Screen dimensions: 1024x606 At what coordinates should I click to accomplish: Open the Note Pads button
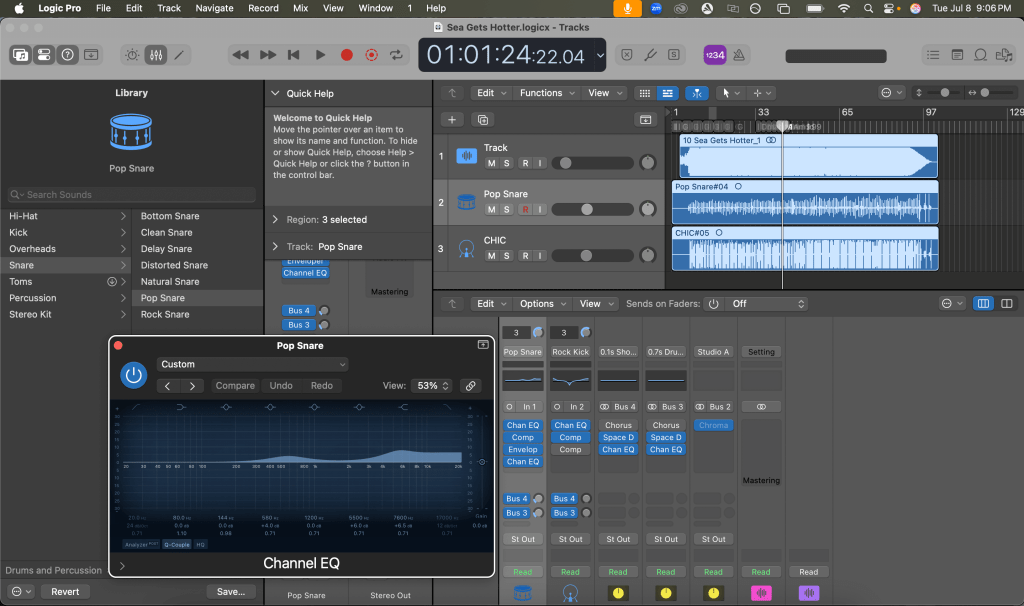[957, 55]
